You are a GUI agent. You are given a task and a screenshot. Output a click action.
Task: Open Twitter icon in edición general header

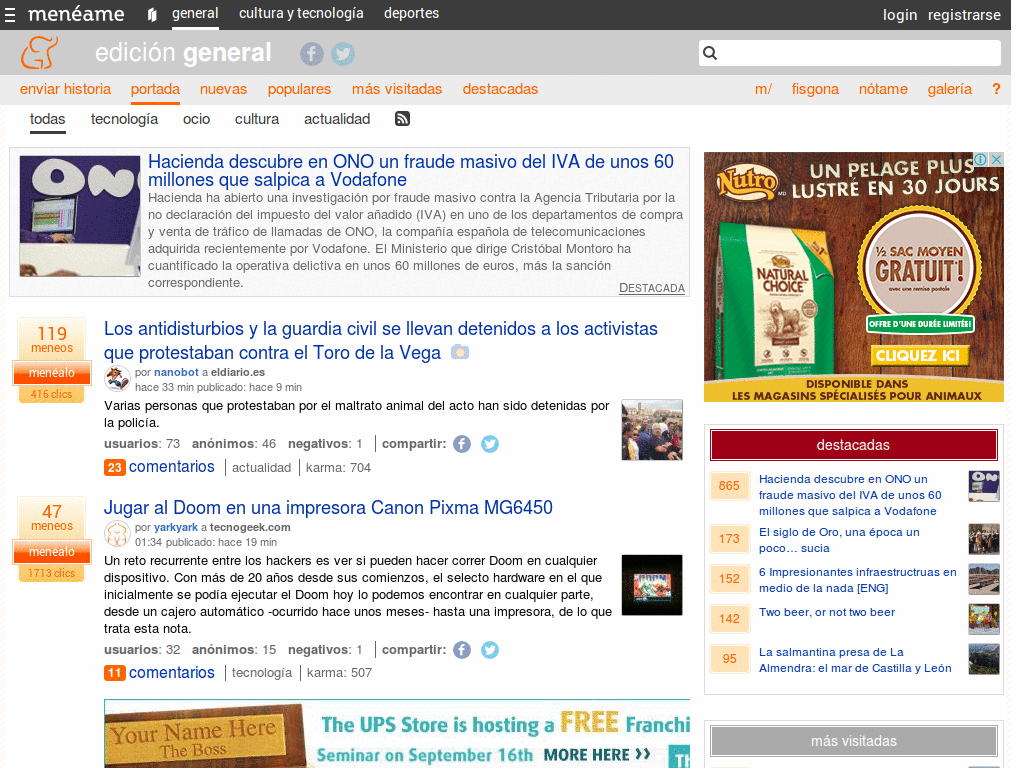point(343,54)
